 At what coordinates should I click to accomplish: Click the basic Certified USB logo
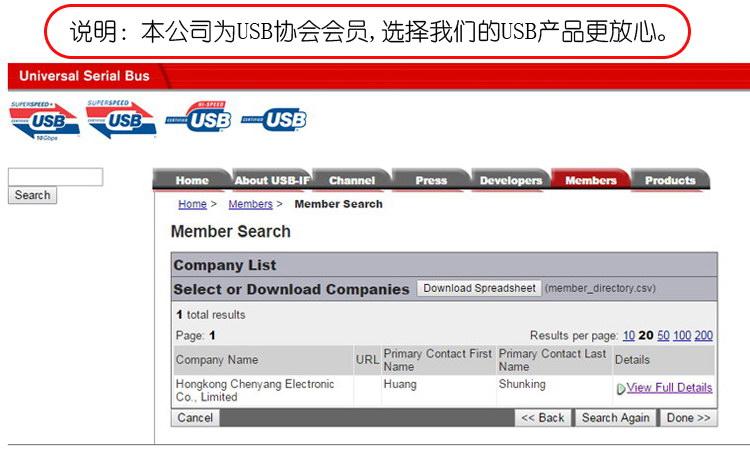[x=273, y=120]
